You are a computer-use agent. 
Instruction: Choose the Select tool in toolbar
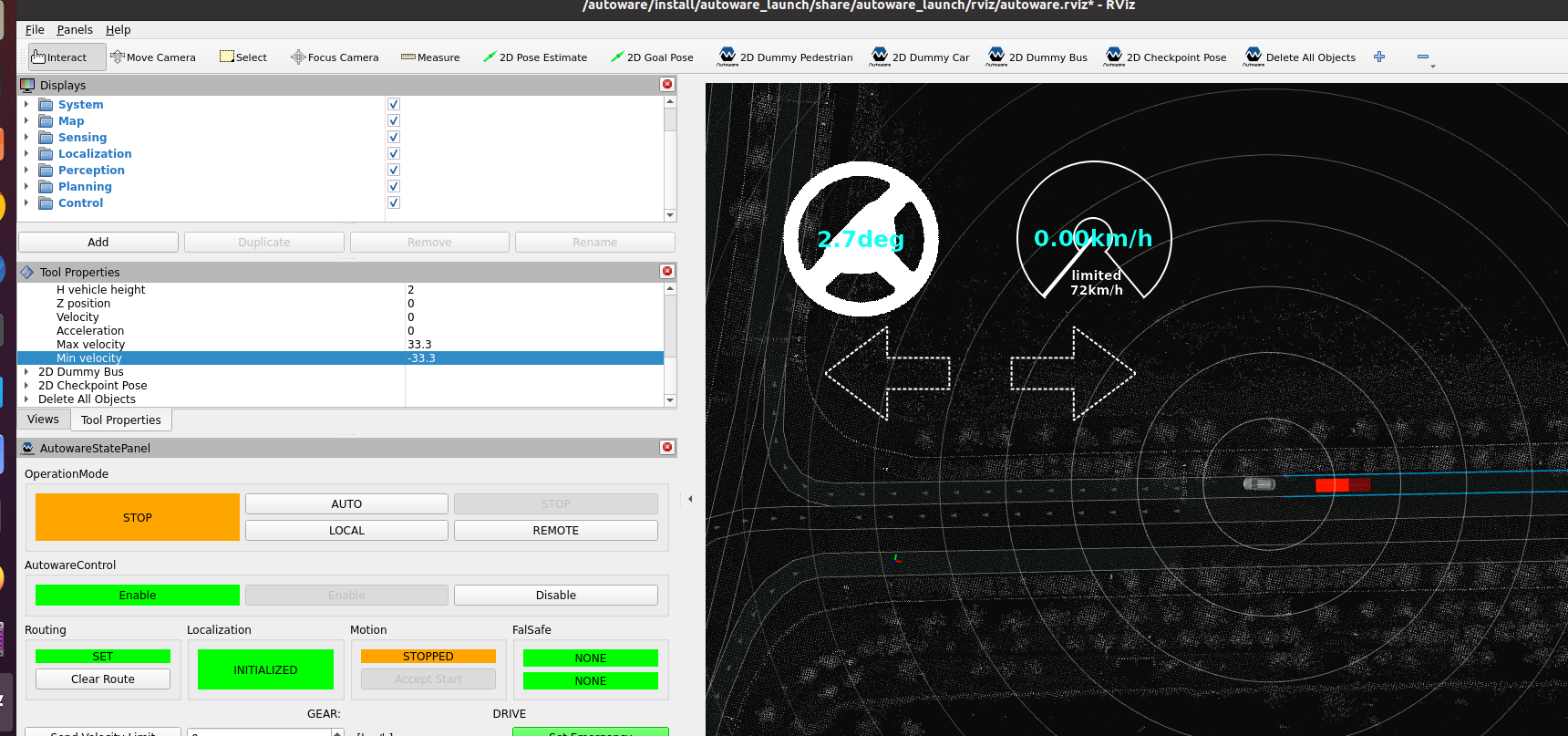tap(243, 57)
